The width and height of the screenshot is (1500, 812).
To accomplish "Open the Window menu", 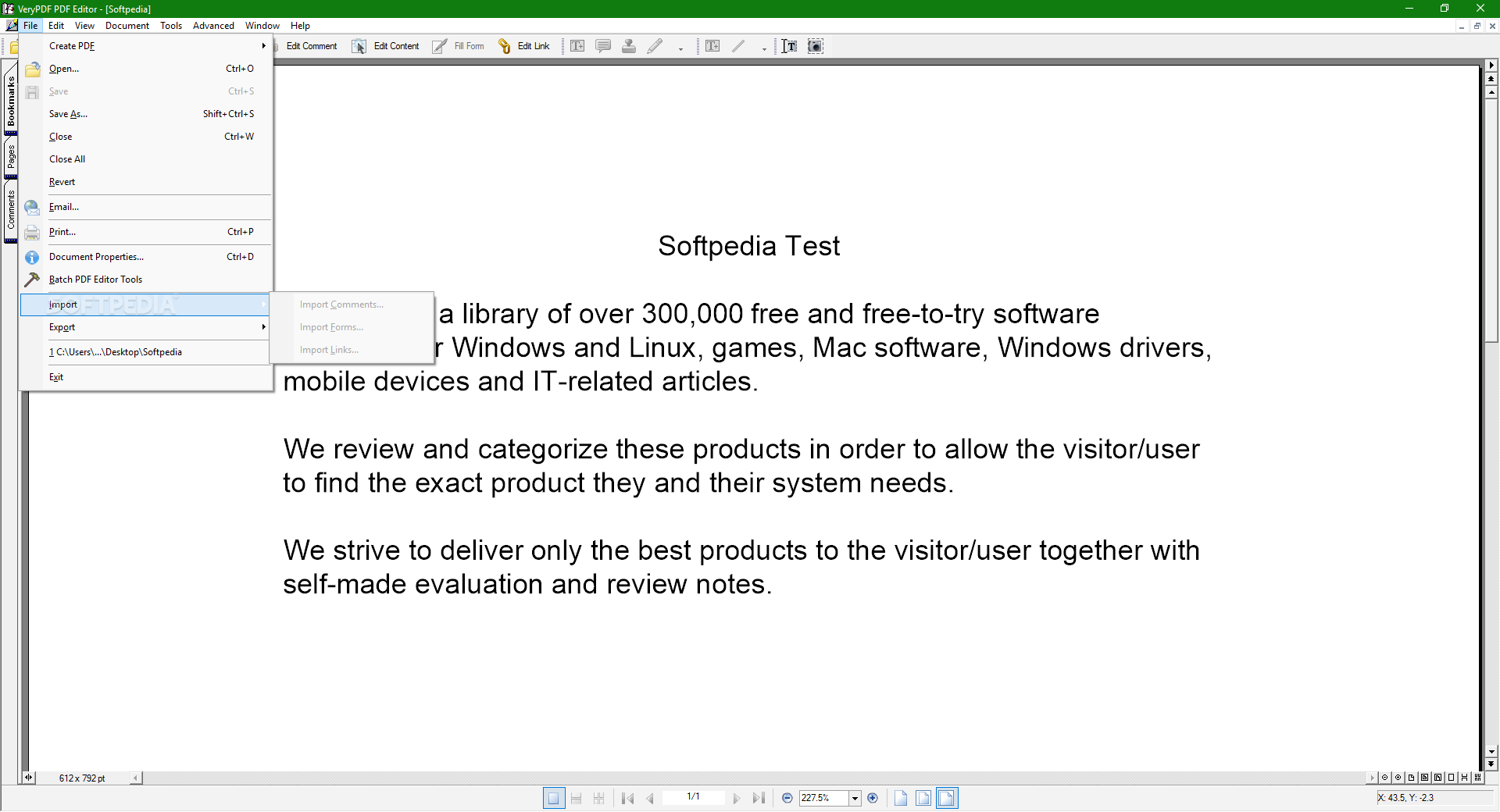I will pyautogui.click(x=262, y=26).
